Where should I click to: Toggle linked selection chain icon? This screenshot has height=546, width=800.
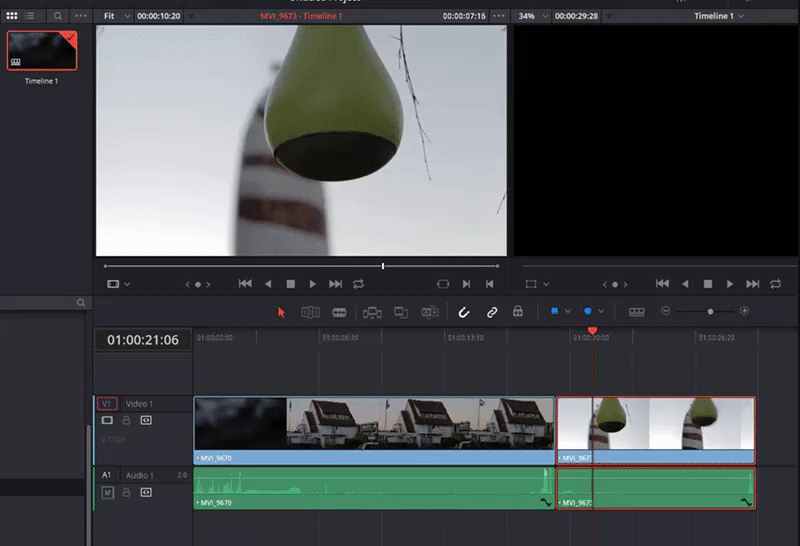tap(492, 312)
